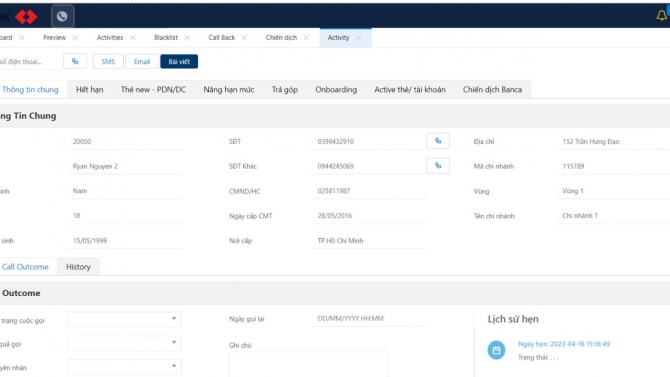Switch to the Preview tab
Viewport: 670px width, 377px height.
54,38
